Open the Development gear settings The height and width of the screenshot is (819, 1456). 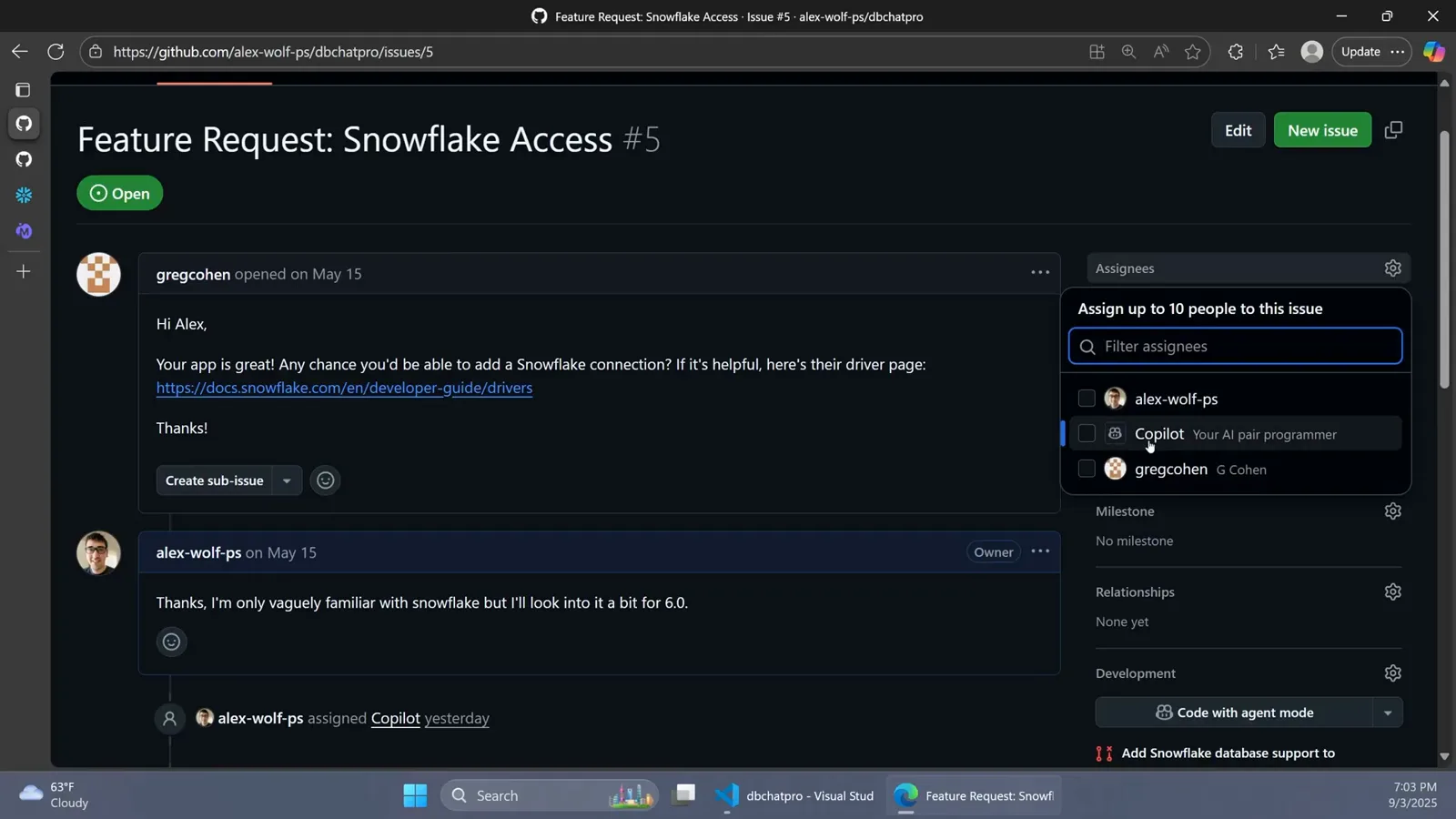1392,673
